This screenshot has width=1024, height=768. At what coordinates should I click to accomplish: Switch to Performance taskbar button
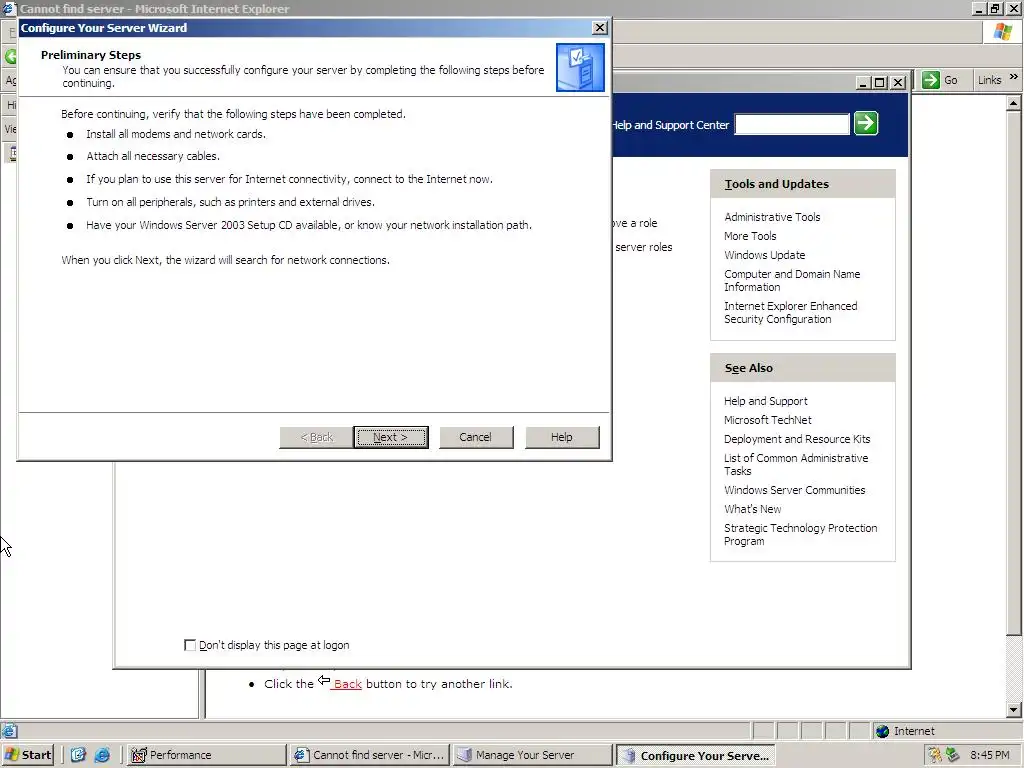point(206,755)
